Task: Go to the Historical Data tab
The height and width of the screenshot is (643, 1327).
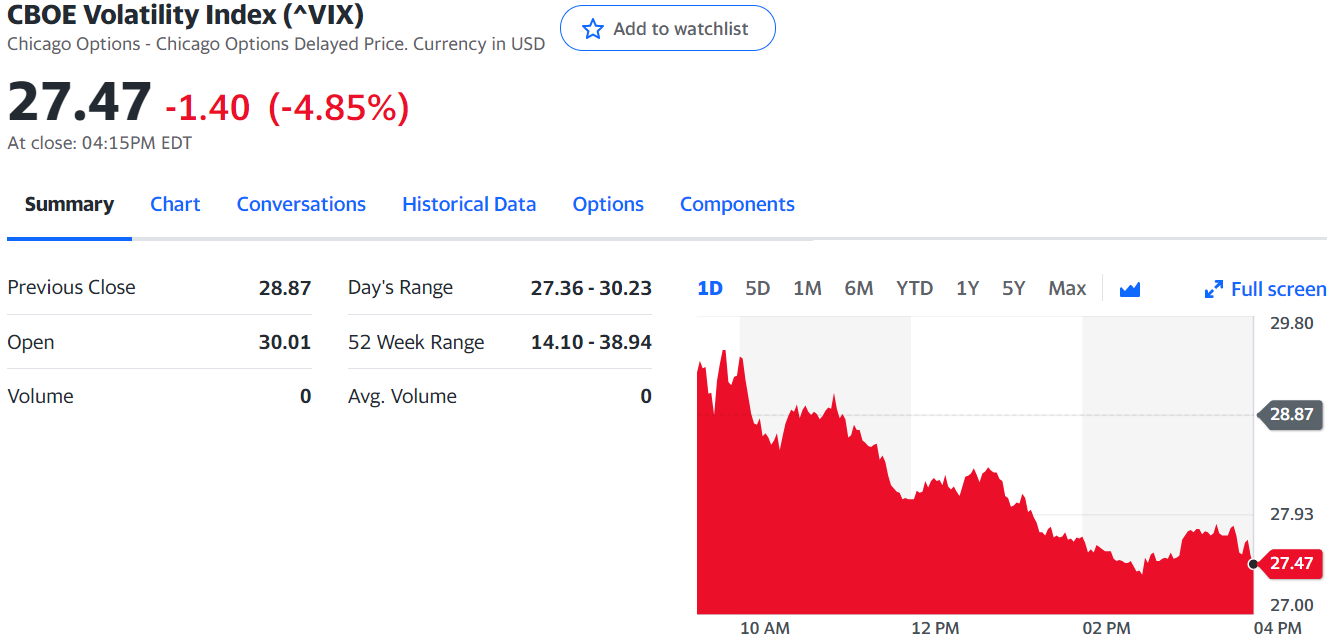Action: [x=469, y=204]
